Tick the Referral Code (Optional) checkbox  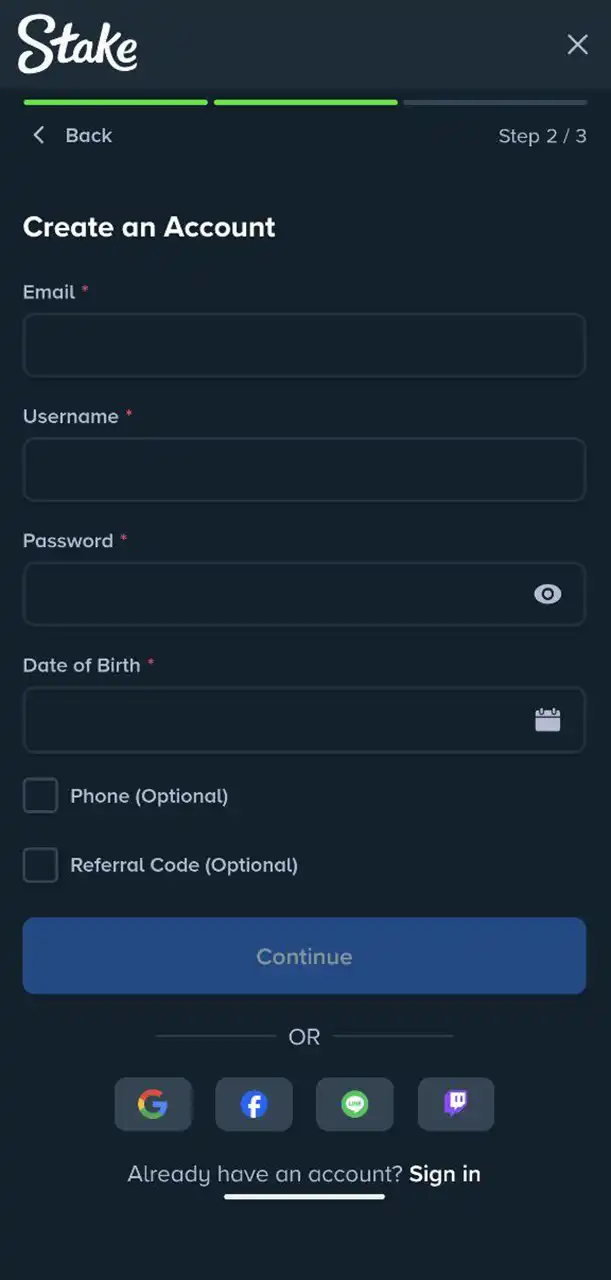click(x=40, y=865)
